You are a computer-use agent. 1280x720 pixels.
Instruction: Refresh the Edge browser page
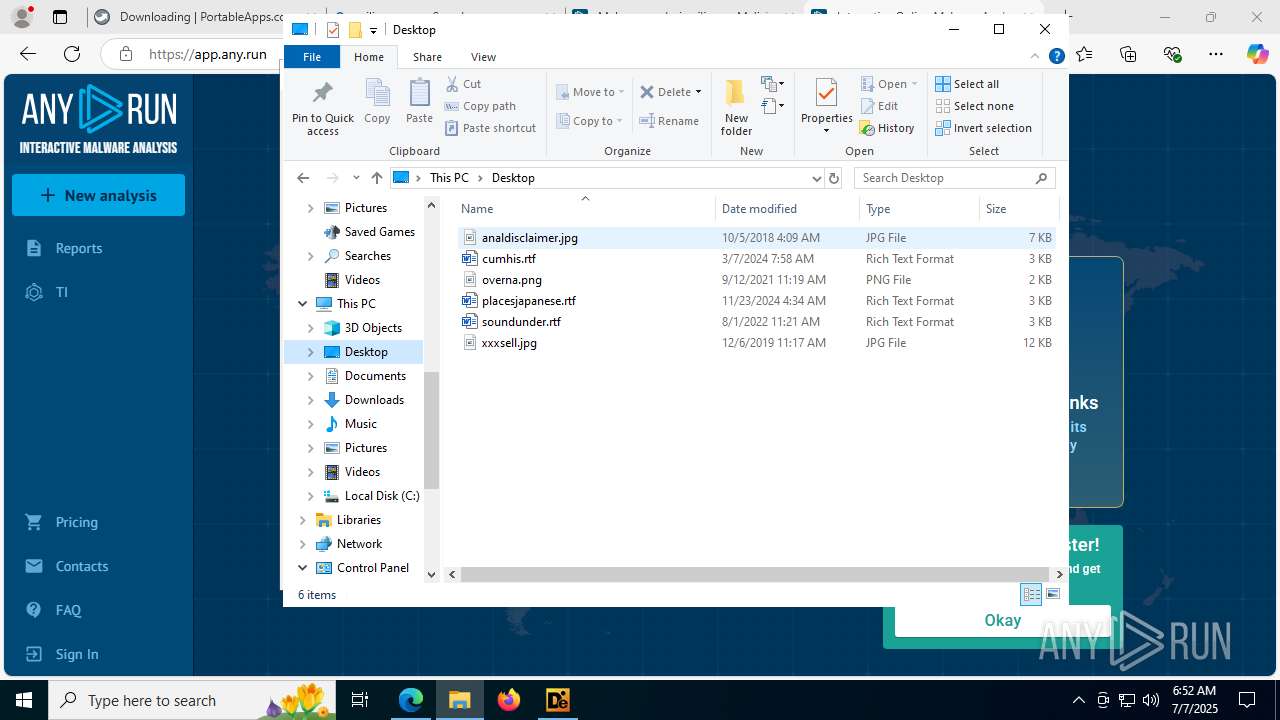(72, 54)
